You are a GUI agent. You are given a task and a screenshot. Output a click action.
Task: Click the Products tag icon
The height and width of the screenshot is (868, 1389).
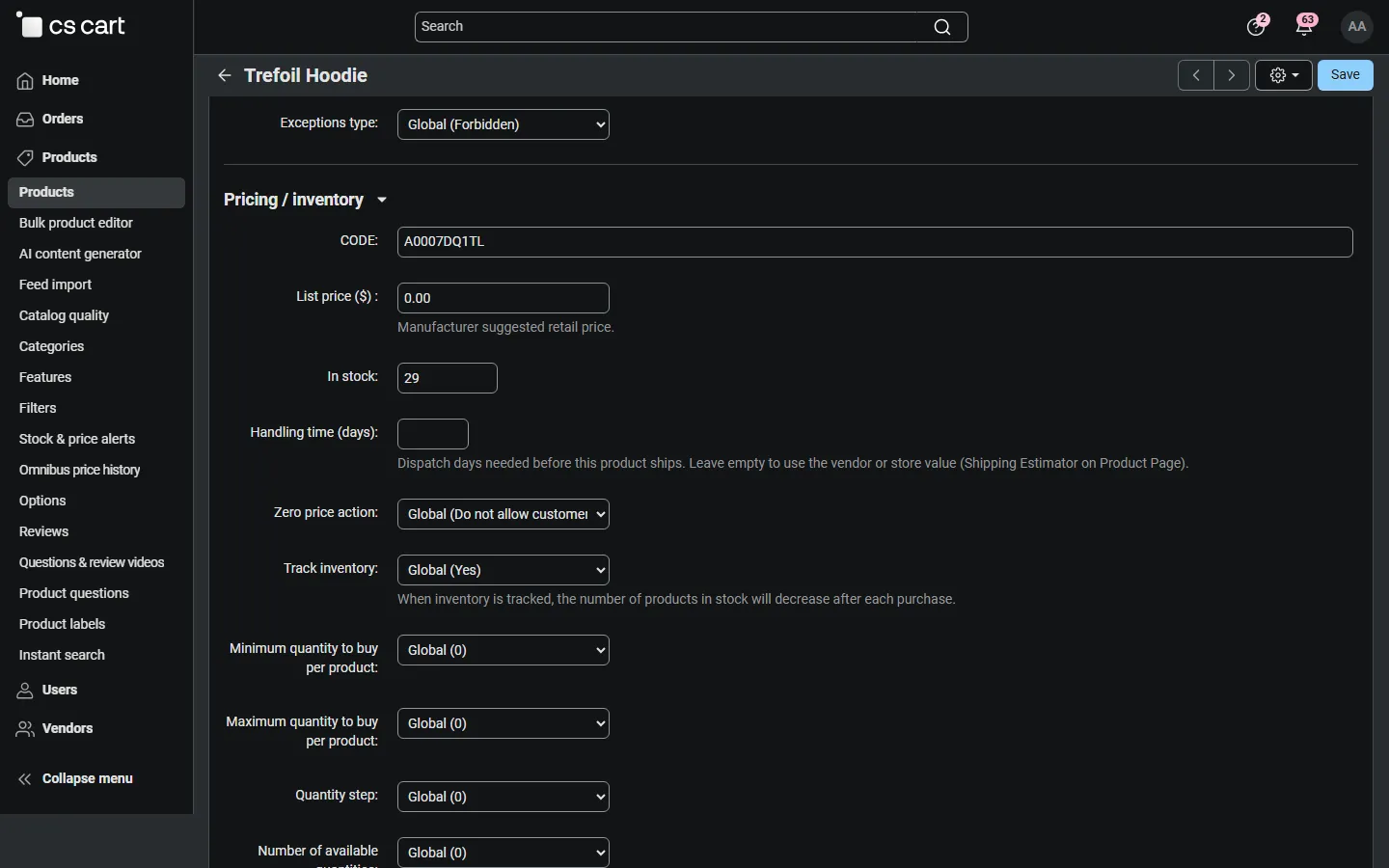point(25,158)
